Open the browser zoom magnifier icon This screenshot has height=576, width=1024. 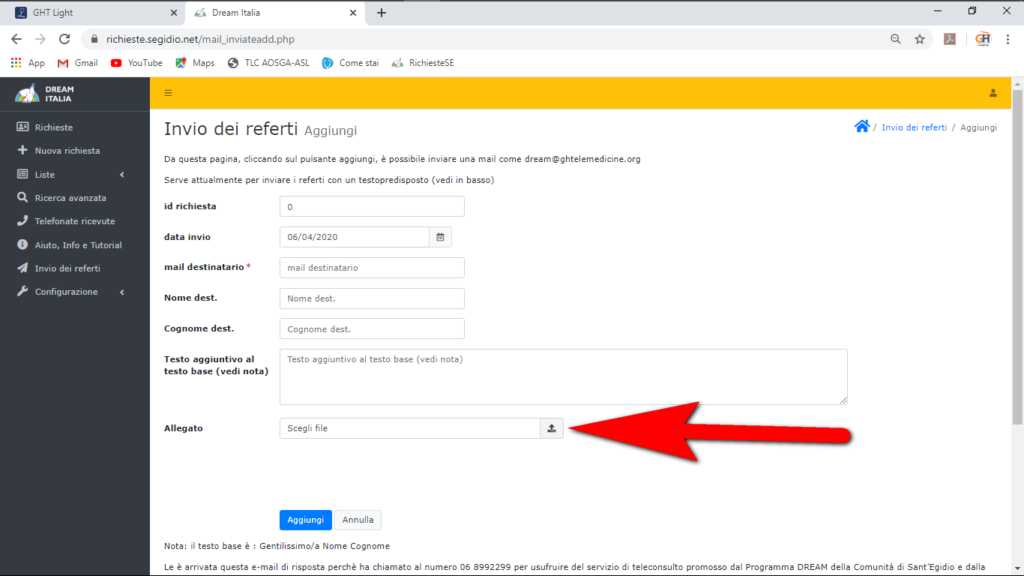pyautogui.click(x=895, y=39)
